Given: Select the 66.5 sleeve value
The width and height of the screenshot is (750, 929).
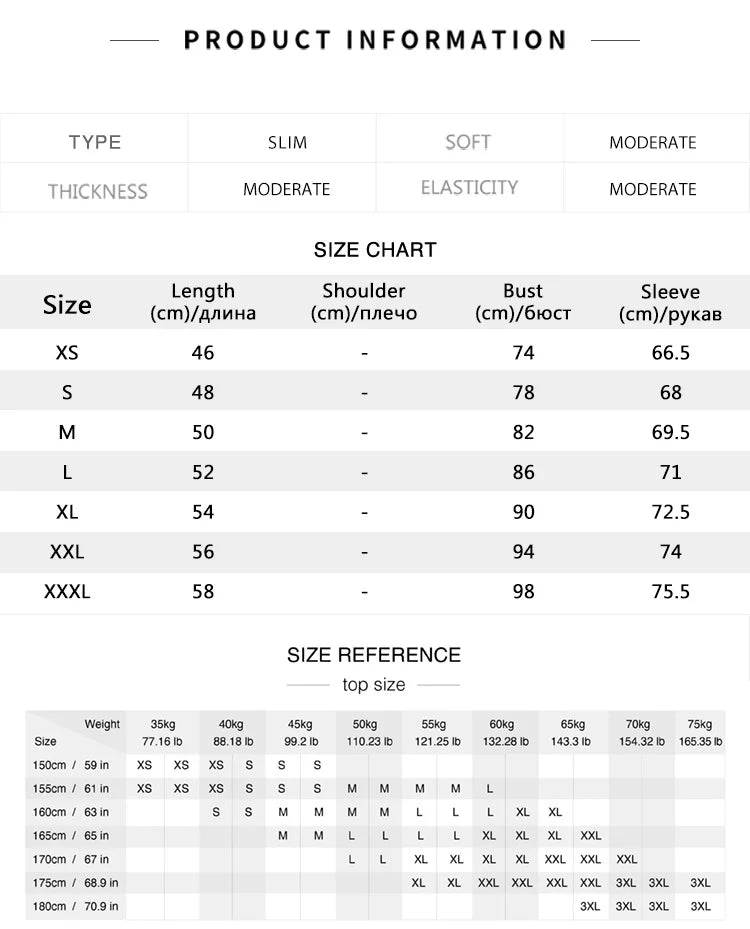Looking at the screenshot, I should [x=670, y=353].
